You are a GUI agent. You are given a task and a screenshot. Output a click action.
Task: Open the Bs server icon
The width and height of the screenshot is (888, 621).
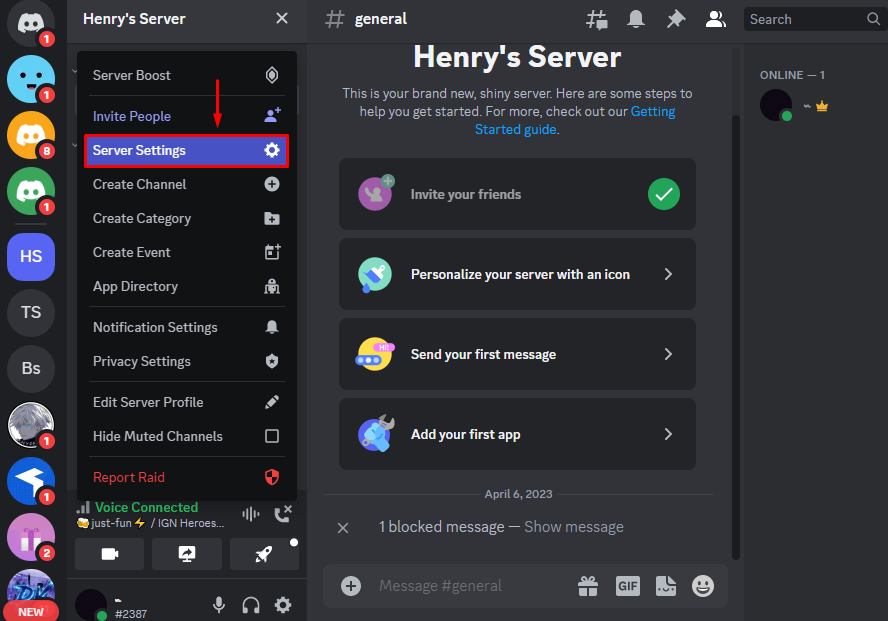[x=31, y=369]
